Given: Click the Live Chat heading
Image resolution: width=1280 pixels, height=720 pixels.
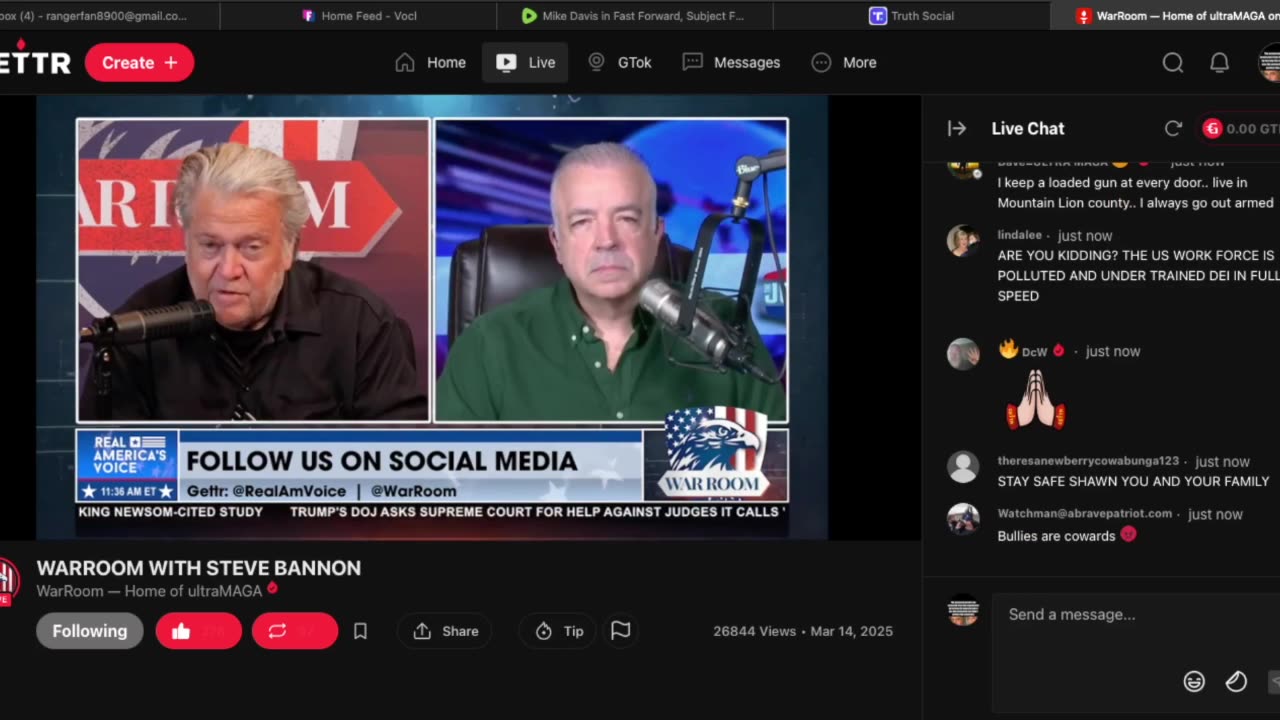Looking at the screenshot, I should click(x=1028, y=128).
